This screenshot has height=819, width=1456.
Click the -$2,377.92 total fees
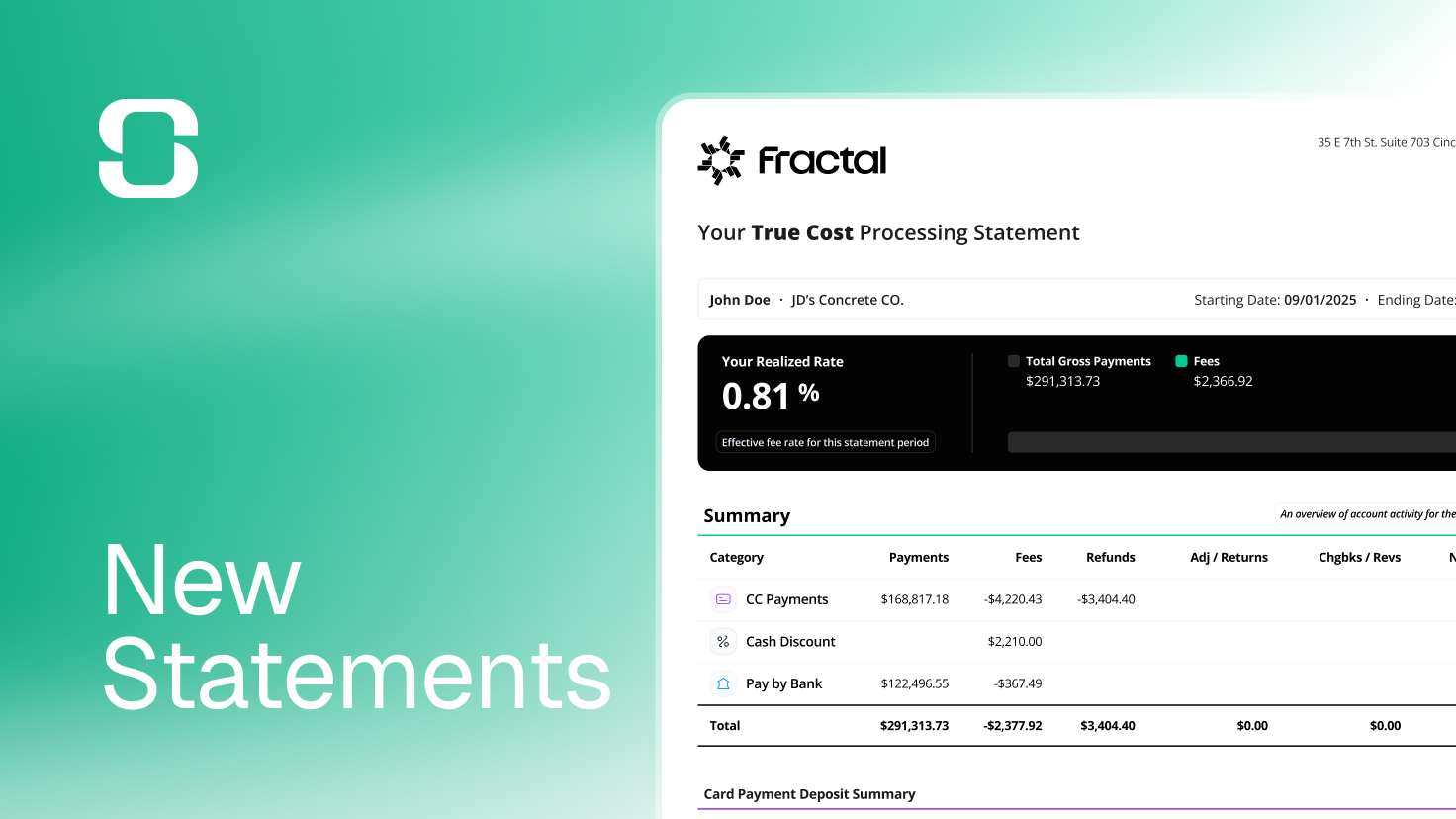coord(1013,726)
